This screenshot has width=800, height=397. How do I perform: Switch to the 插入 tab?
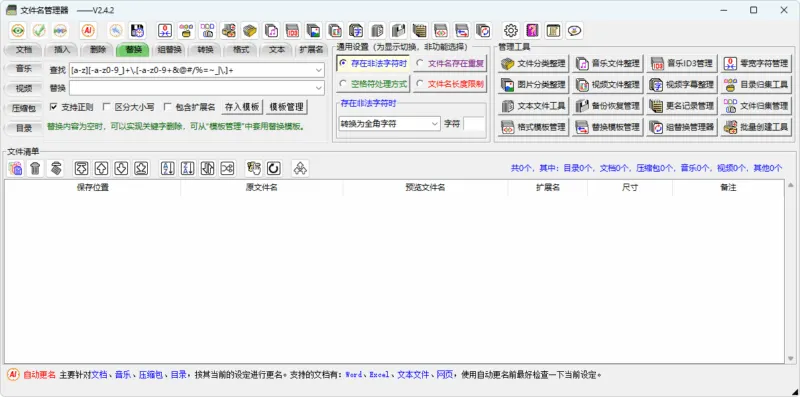pyautogui.click(x=62, y=50)
